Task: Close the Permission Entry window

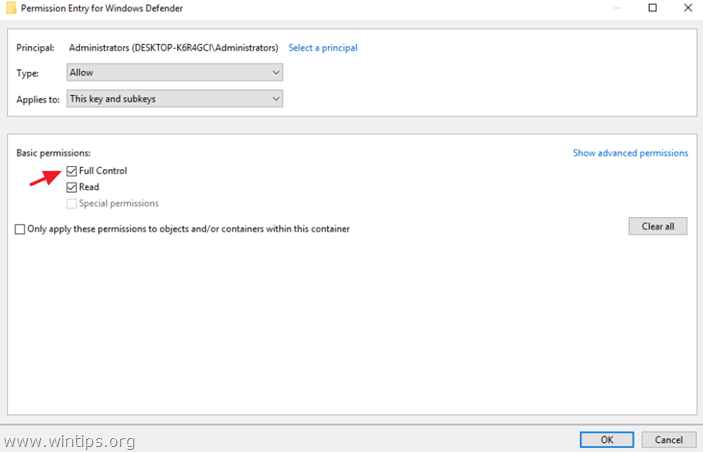Action: (688, 8)
